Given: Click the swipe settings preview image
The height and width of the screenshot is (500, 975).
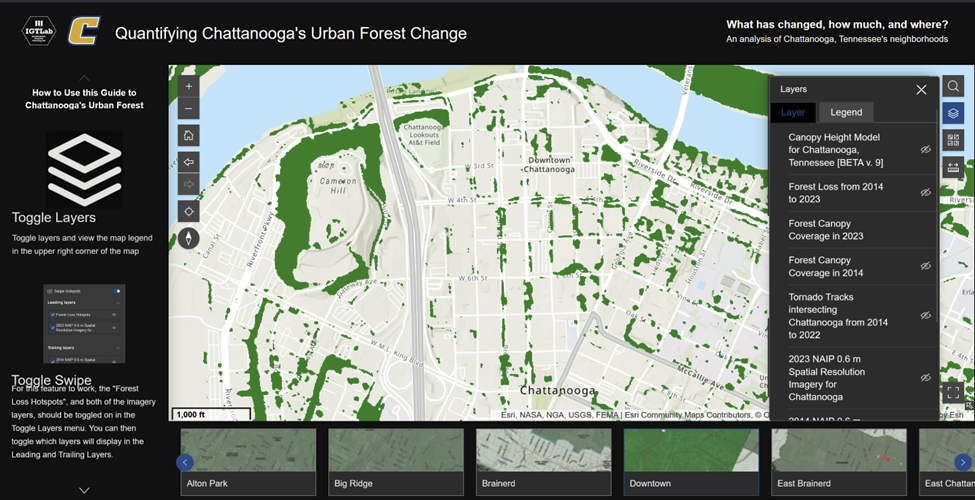Looking at the screenshot, I should (84, 324).
